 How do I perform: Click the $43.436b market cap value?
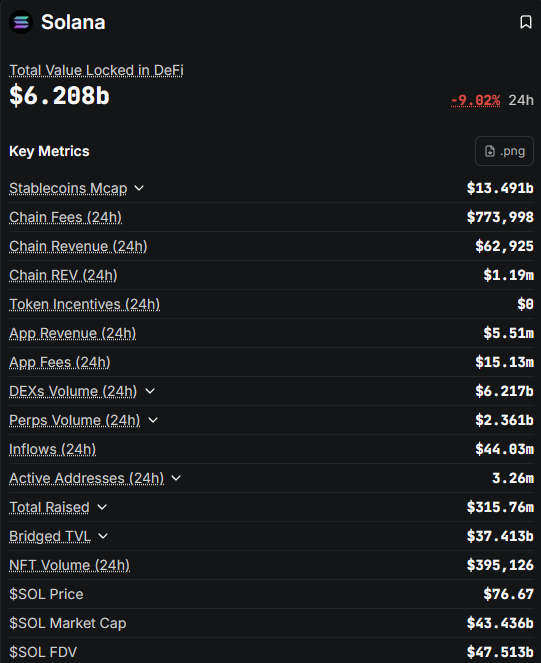(500, 623)
